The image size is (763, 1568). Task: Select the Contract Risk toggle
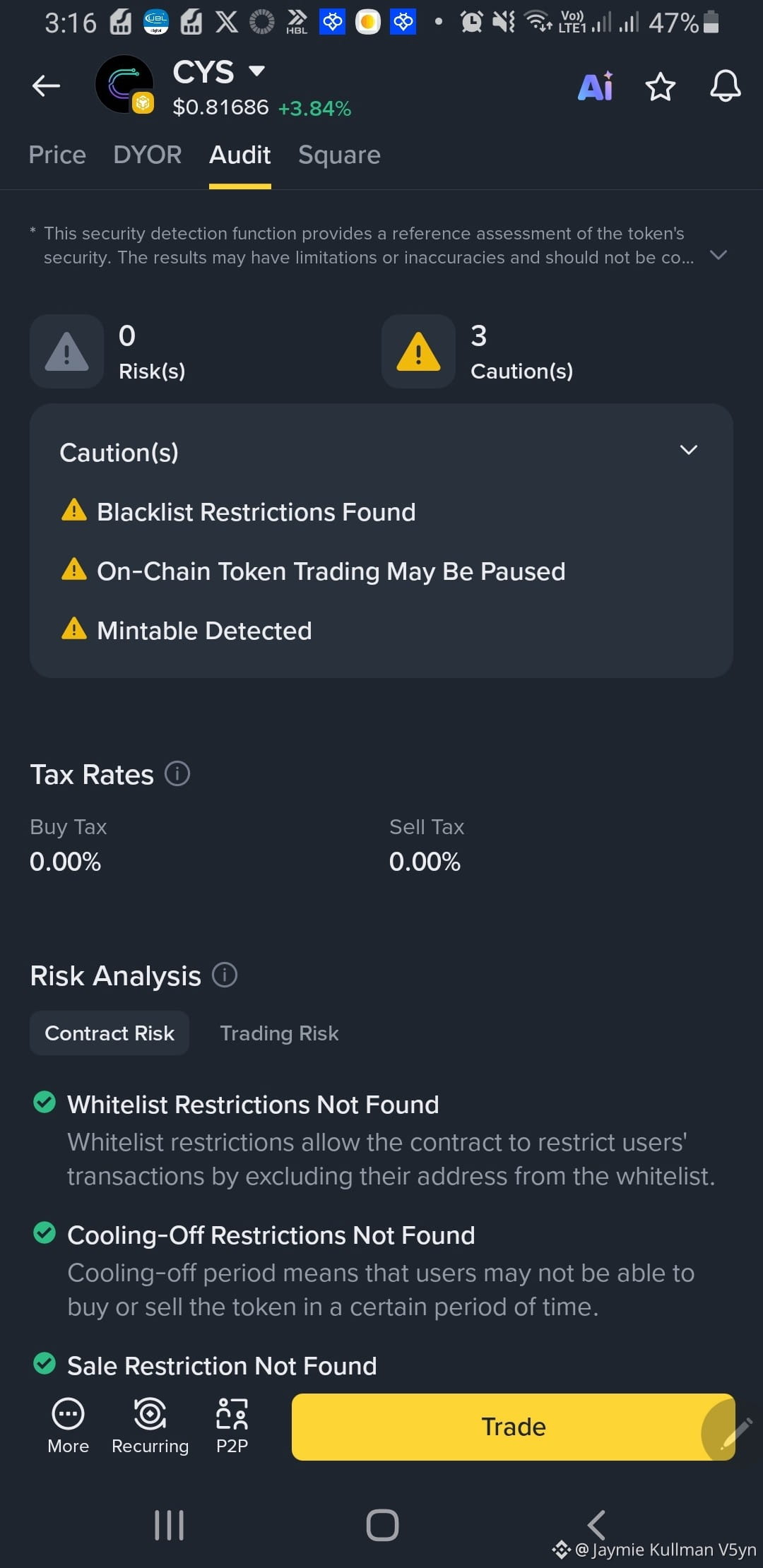point(110,1033)
